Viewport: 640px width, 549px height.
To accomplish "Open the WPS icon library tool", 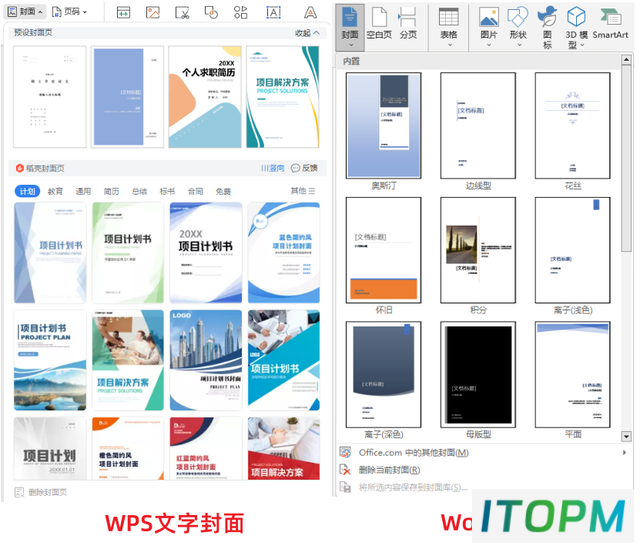I will tap(240, 12).
